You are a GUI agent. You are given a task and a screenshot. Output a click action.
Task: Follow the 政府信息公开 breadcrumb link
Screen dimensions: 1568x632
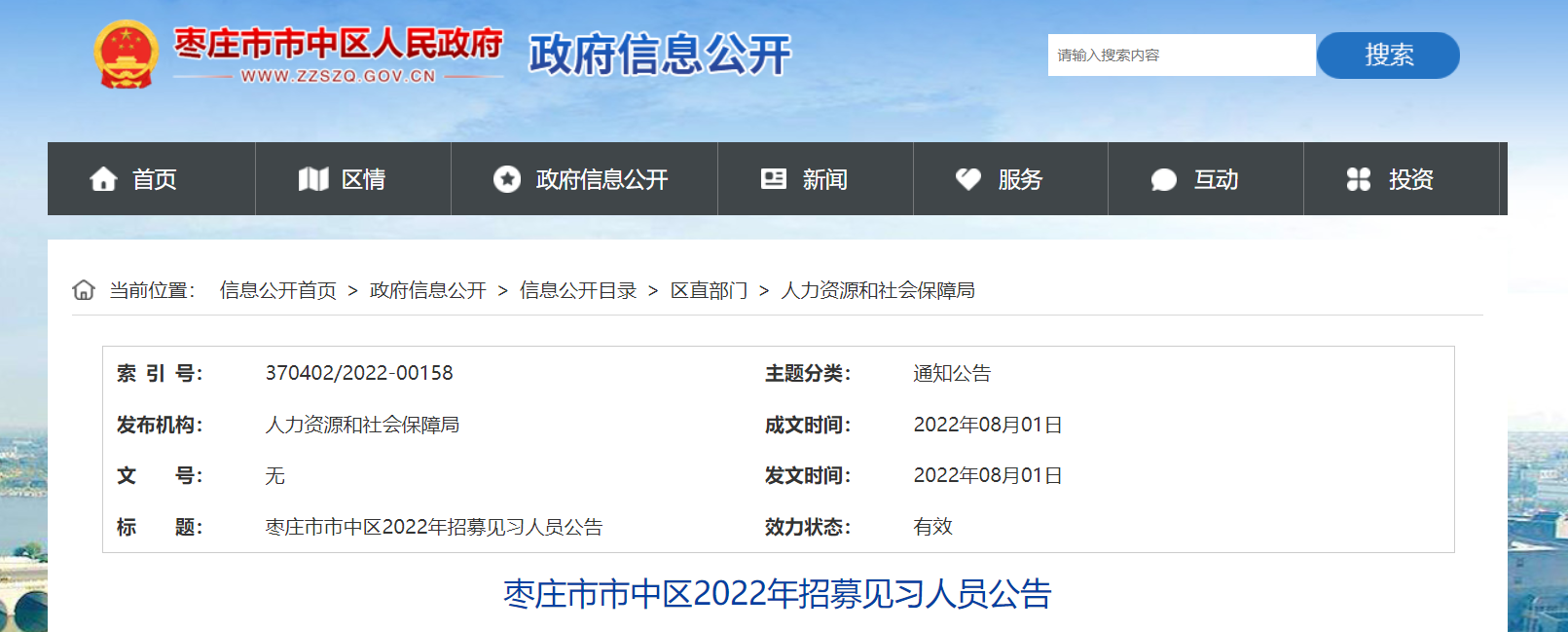[x=428, y=290]
